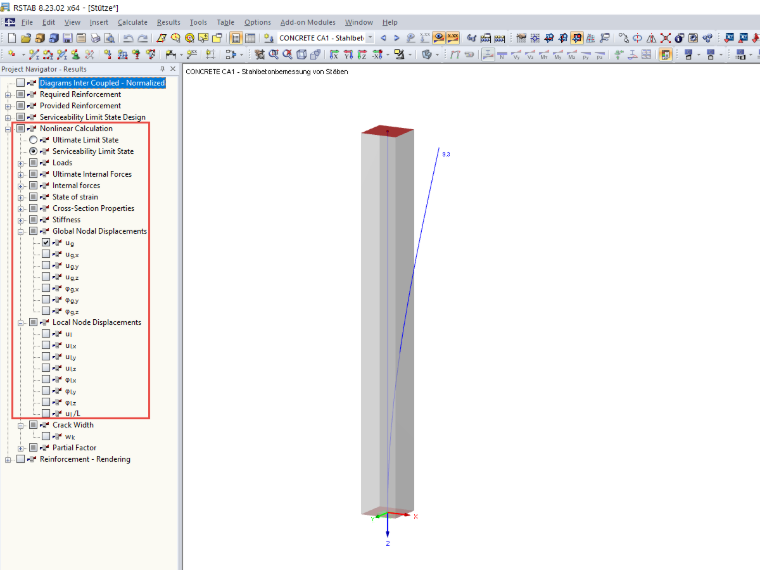The image size is (760, 570).
Task: Click the Show results eye icon
Action: tap(439, 38)
